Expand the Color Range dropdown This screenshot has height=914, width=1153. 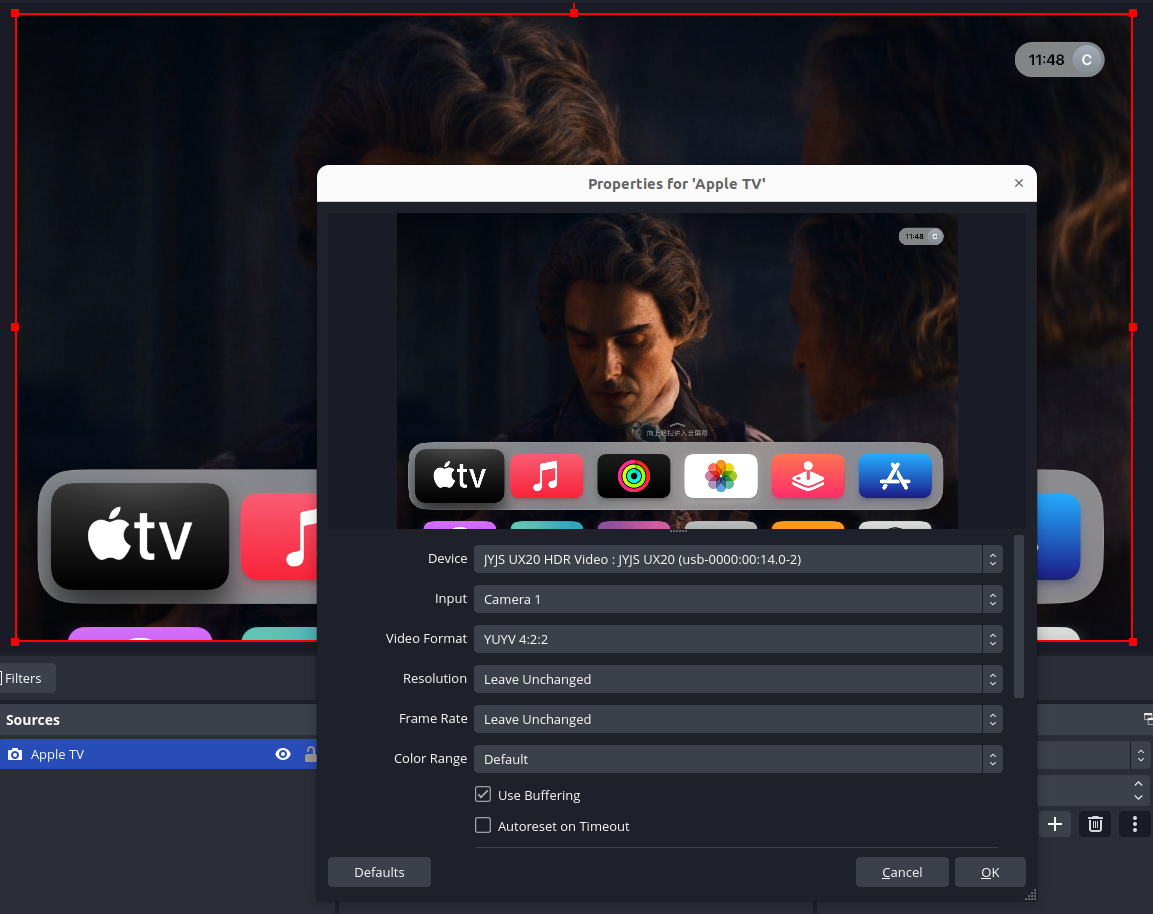pyautogui.click(x=737, y=759)
